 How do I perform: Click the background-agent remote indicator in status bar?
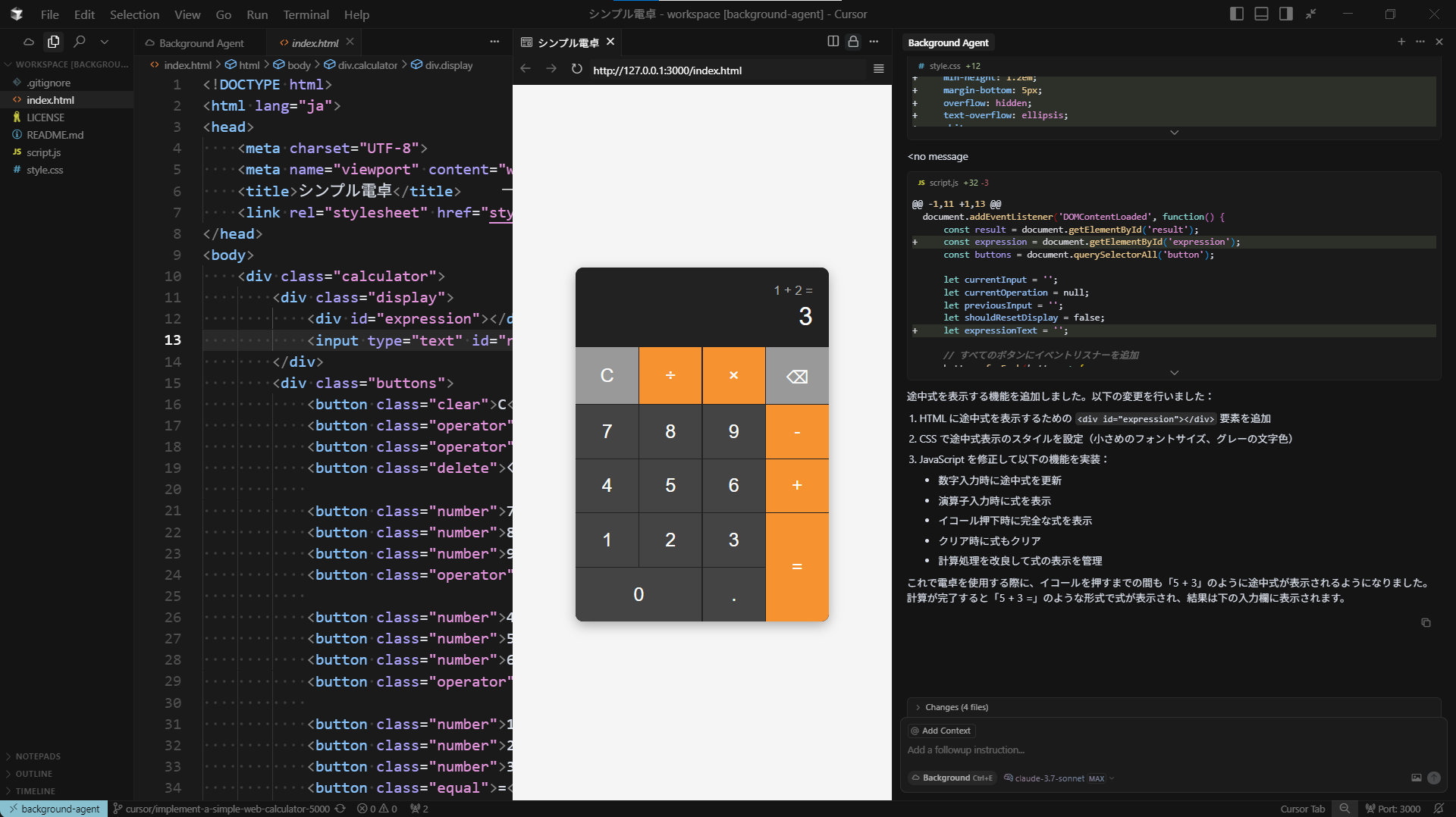pyautogui.click(x=53, y=809)
